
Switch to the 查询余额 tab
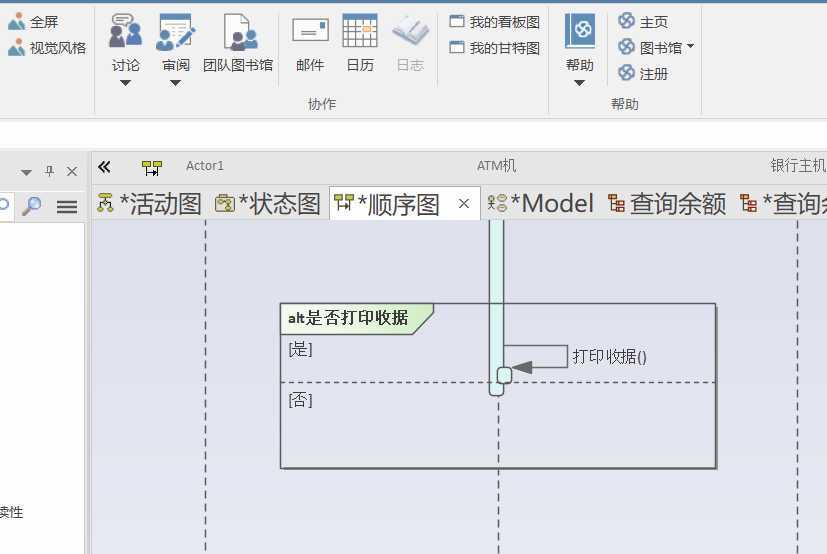[667, 204]
